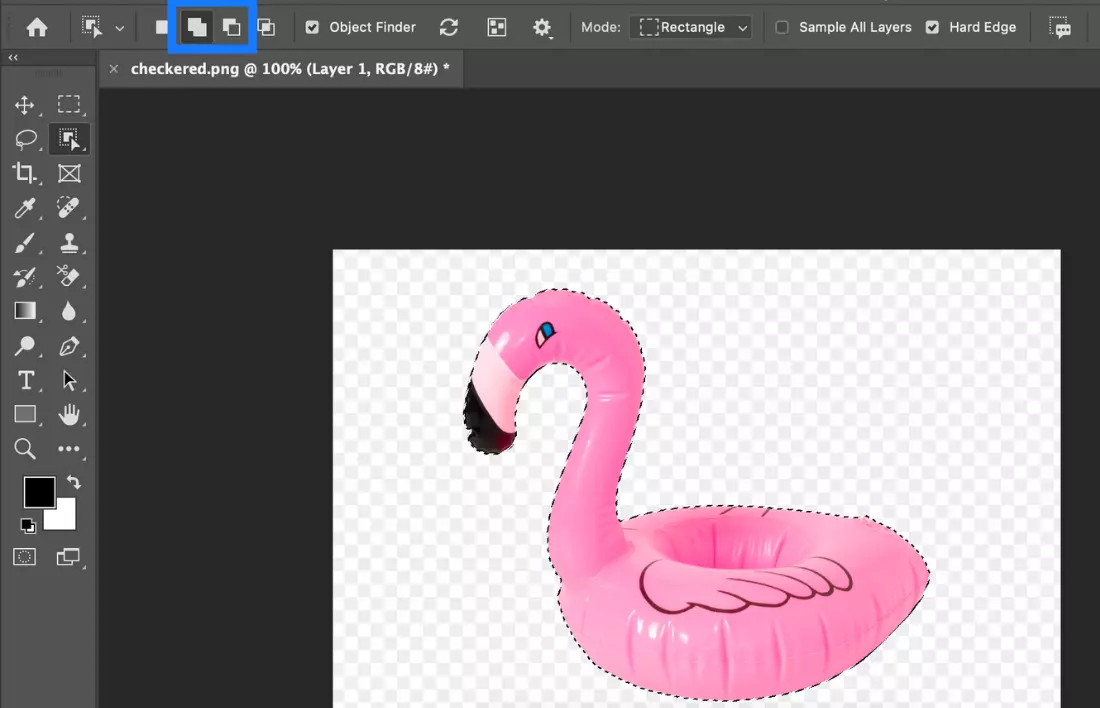The height and width of the screenshot is (708, 1100).
Task: Select the Crop tool
Action: pyautogui.click(x=25, y=173)
